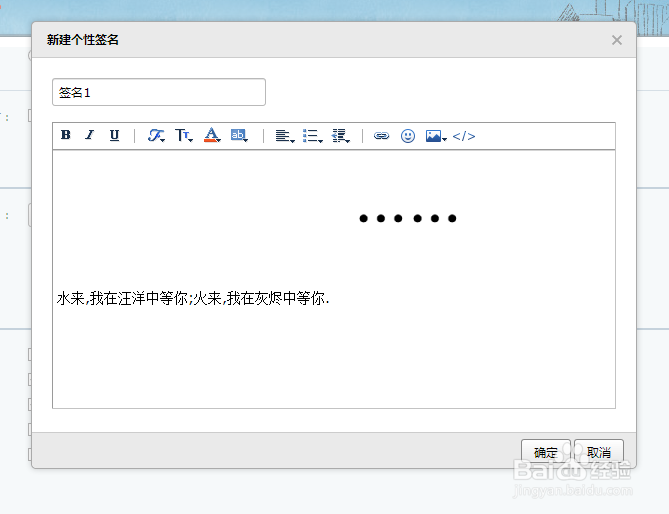Open the text background highlight picker
The width and height of the screenshot is (669, 514).
click(x=239, y=136)
